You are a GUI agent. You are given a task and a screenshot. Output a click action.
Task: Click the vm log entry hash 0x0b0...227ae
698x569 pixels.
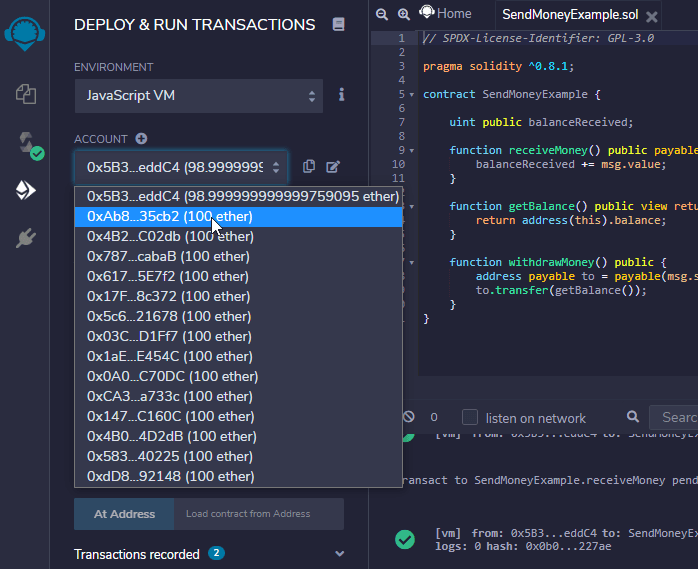coord(568,547)
